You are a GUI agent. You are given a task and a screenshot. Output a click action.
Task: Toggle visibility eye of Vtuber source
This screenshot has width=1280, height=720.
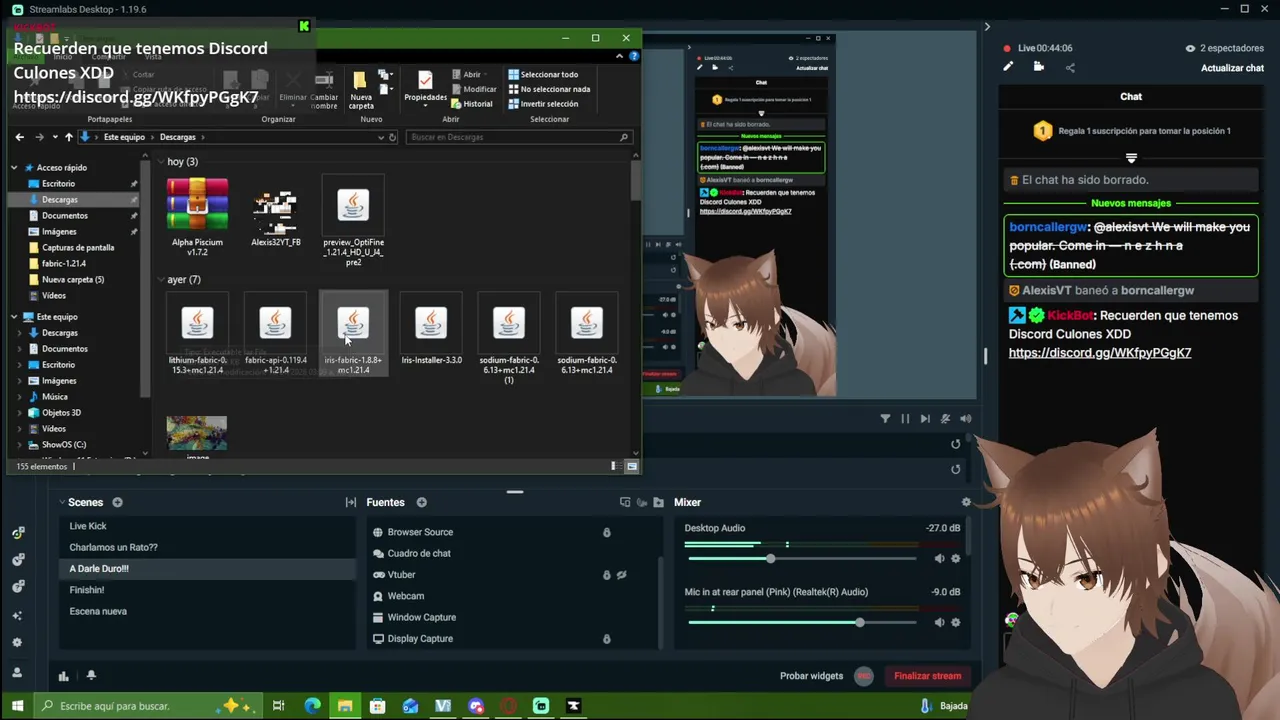tap(621, 575)
